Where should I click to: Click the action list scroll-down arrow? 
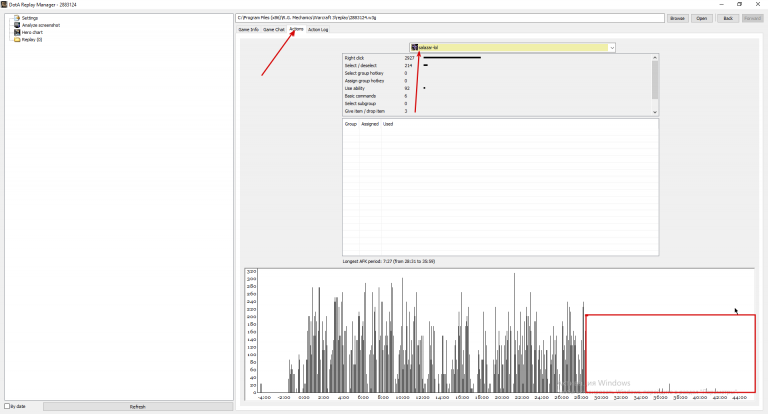coord(655,112)
